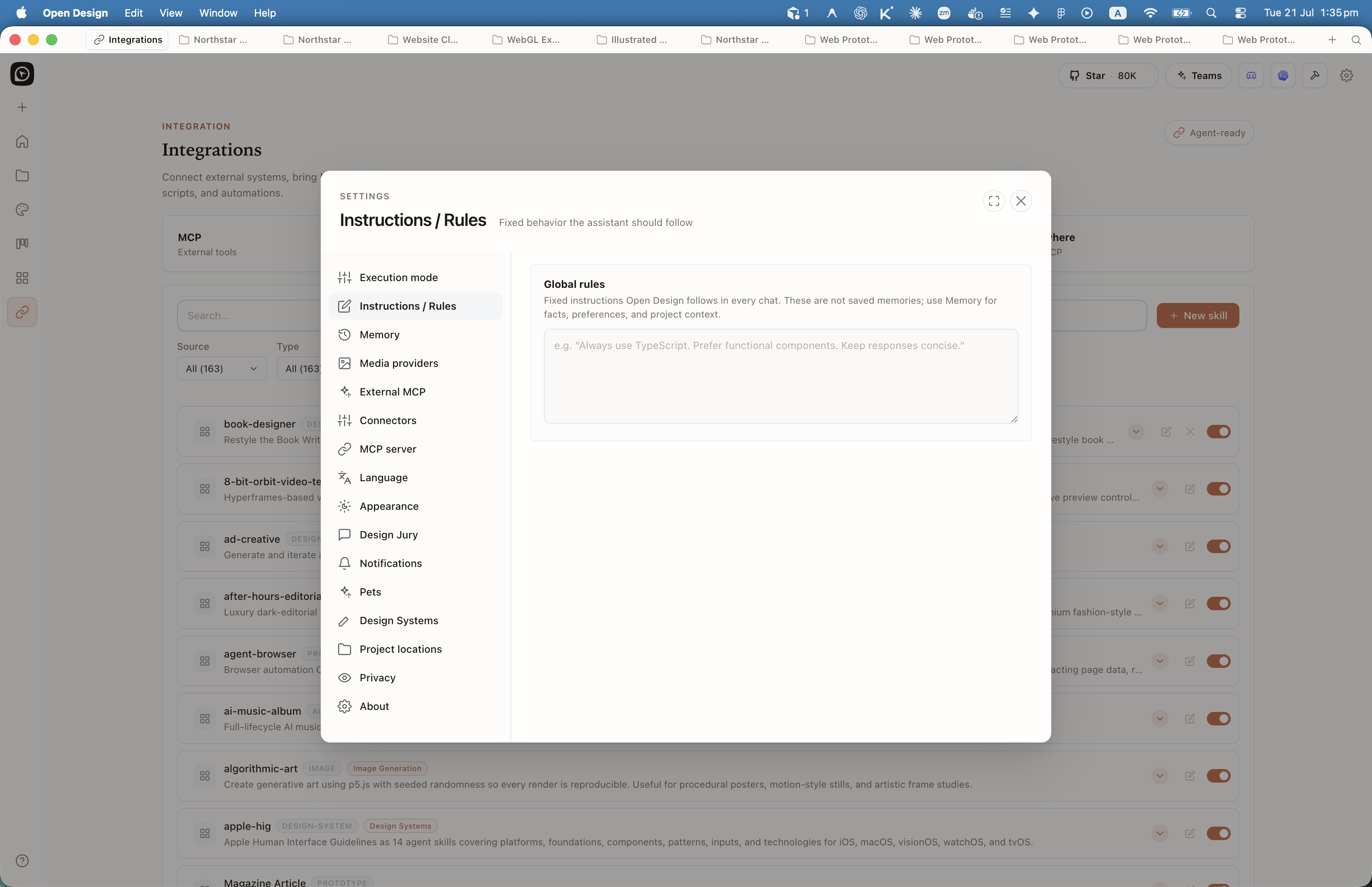Screen dimensions: 1372x887
Task: Select the Memory settings section
Action: [x=415, y=335]
